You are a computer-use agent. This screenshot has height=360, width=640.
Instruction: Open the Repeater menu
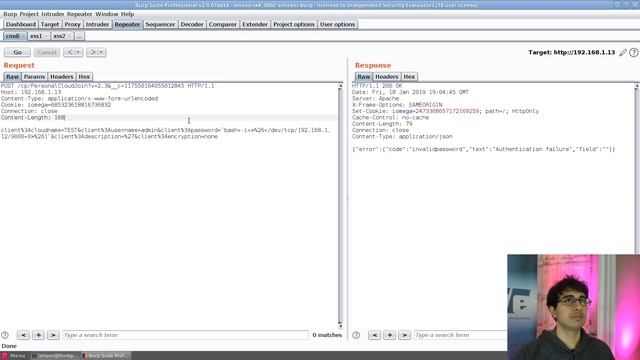pyautogui.click(x=80, y=14)
